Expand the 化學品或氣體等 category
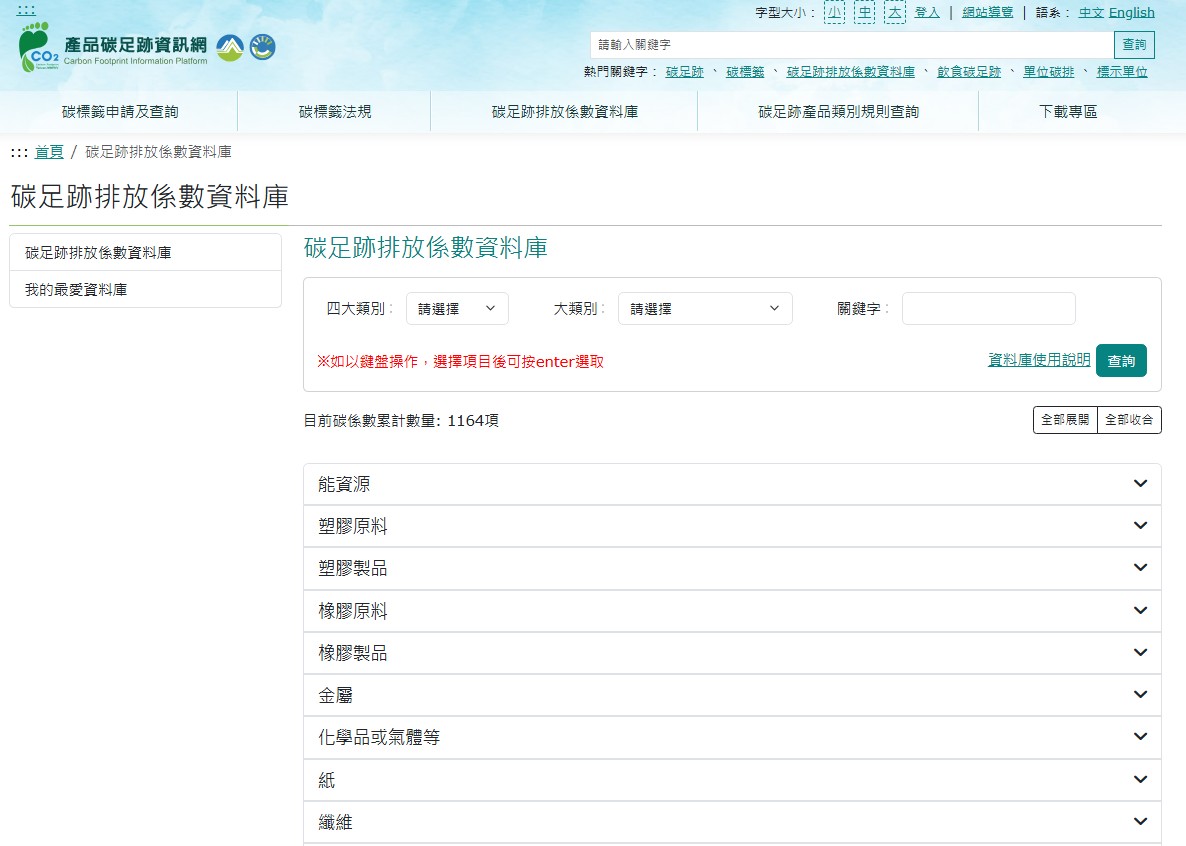1186x846 pixels. coord(732,737)
